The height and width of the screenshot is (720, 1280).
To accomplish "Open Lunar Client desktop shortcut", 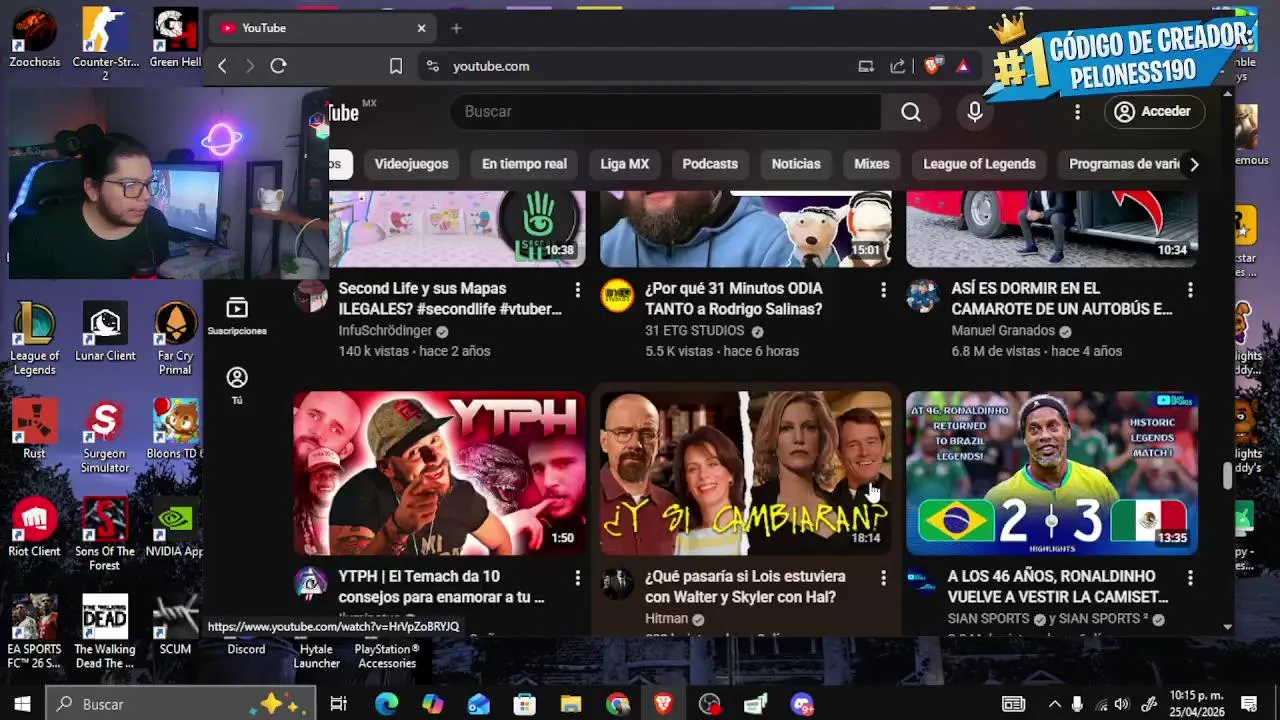I will 105,332.
